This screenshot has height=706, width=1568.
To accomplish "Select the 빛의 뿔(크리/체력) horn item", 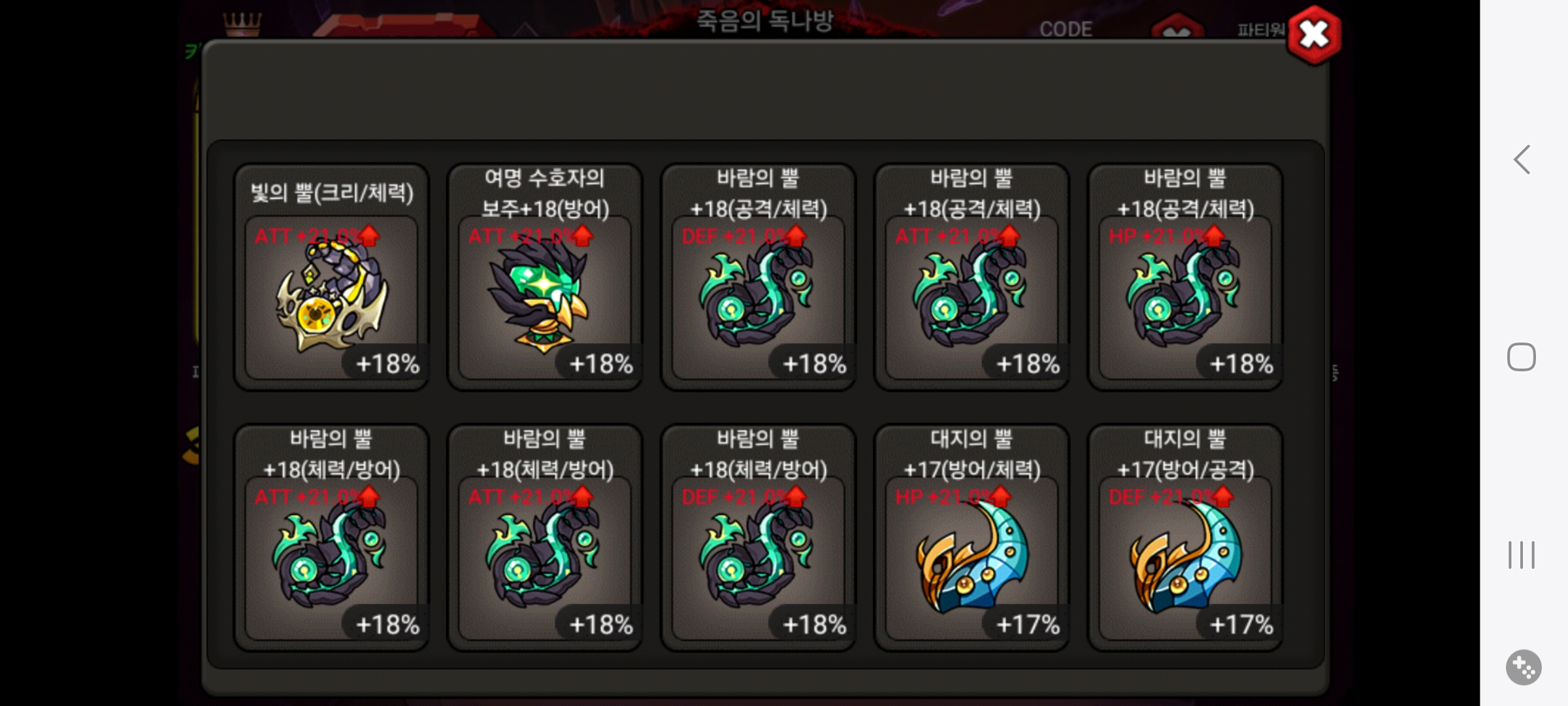I will 331,277.
